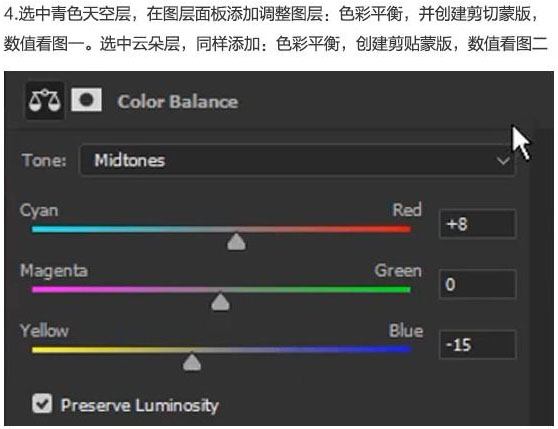Click the Color Balance panel title

pyautogui.click(x=178, y=102)
